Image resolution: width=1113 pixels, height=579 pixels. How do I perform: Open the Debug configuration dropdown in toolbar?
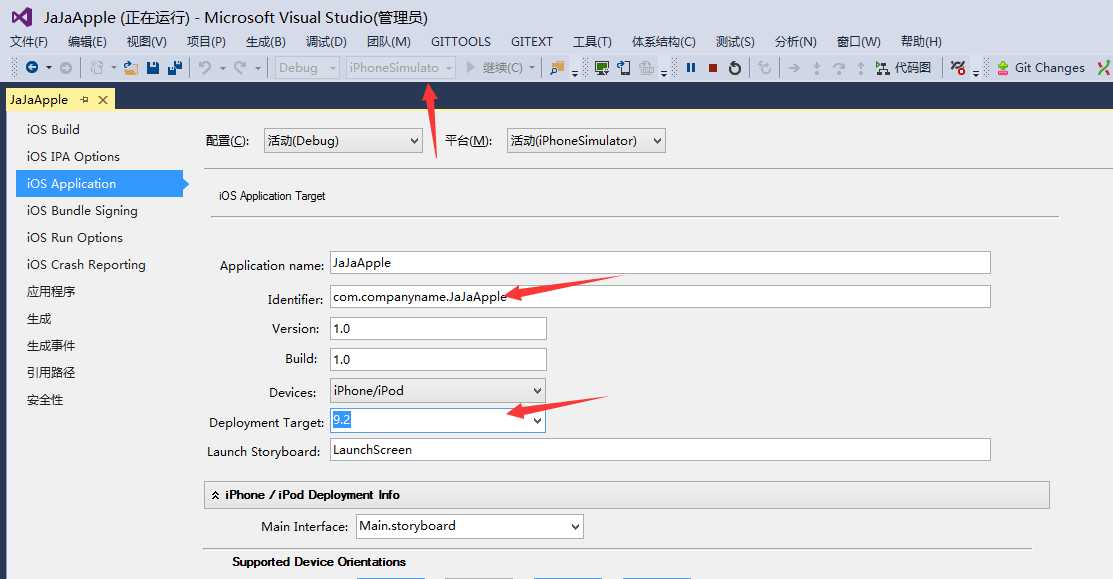tap(307, 67)
